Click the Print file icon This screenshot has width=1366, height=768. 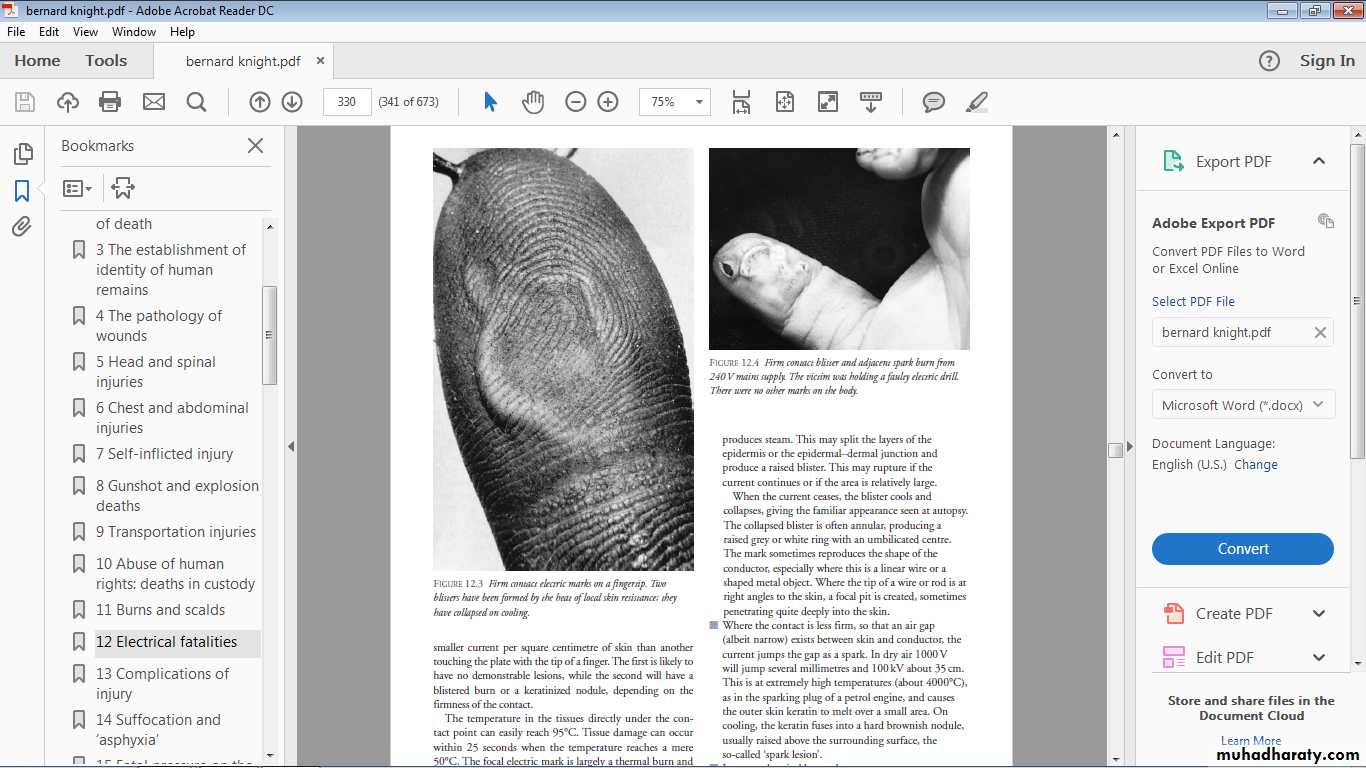pyautogui.click(x=110, y=102)
